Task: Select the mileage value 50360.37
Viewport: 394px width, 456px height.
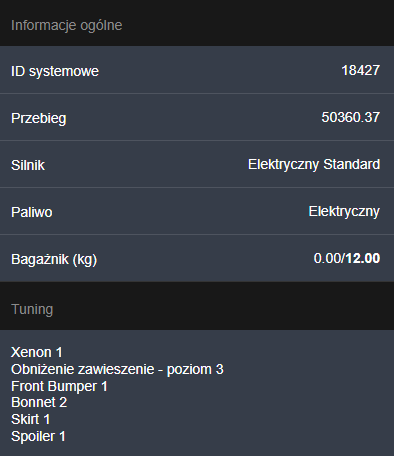Action: point(351,117)
